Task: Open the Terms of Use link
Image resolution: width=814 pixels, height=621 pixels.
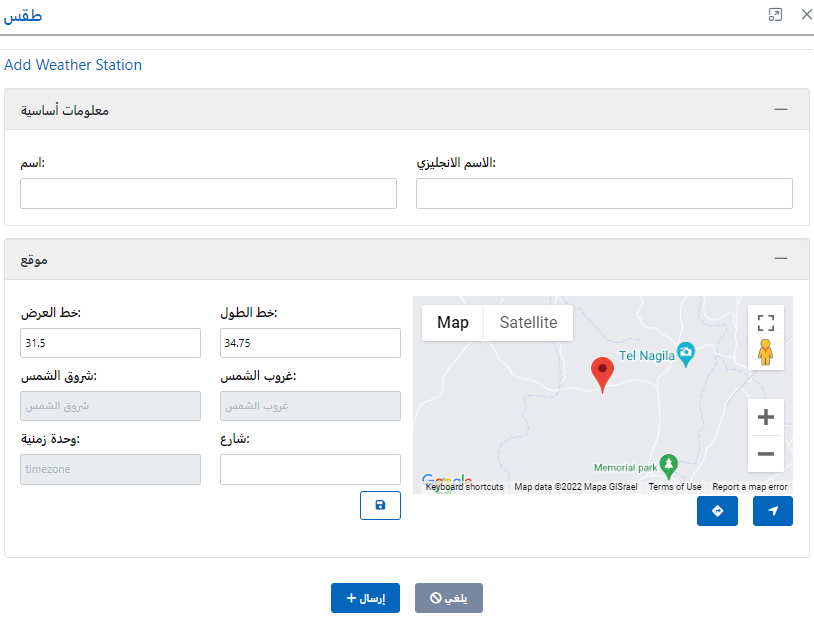Action: tap(674, 486)
